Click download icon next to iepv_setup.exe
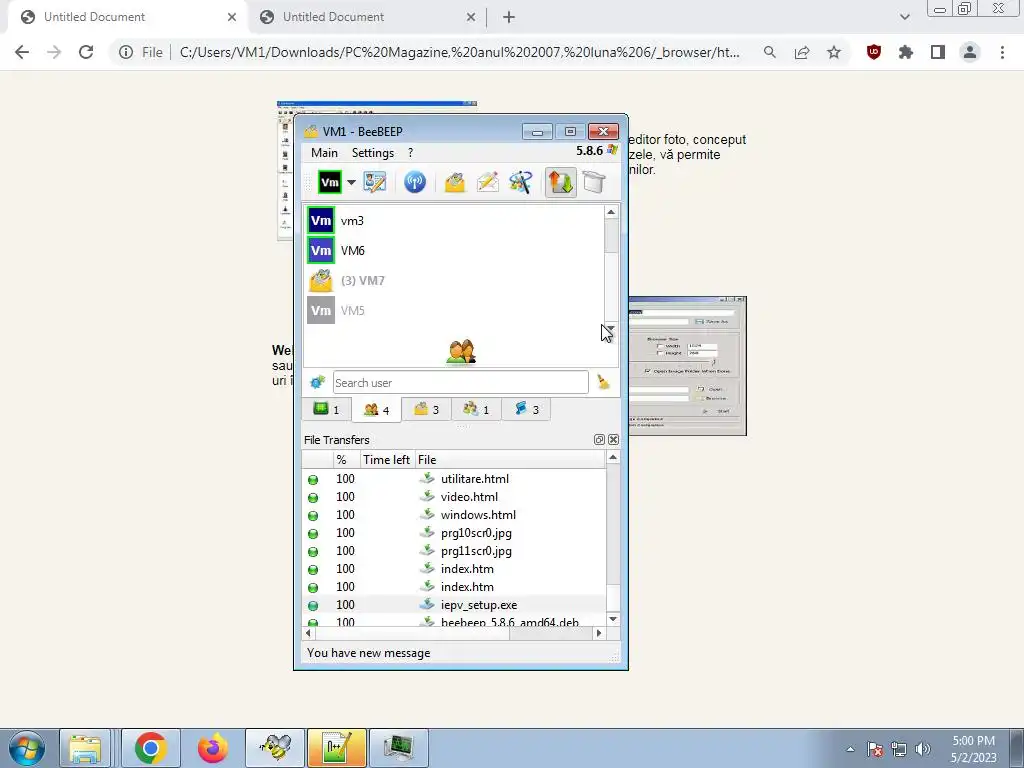1024x768 pixels. [x=427, y=604]
